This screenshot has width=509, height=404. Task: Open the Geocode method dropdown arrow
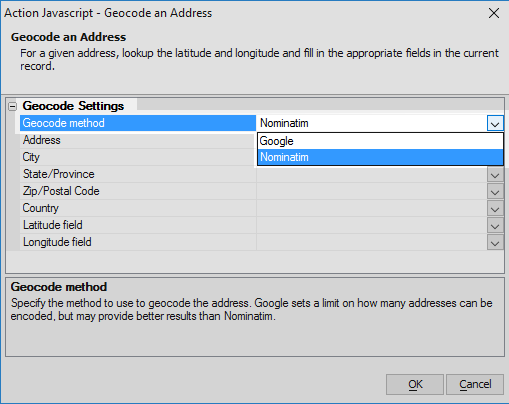coord(495,124)
